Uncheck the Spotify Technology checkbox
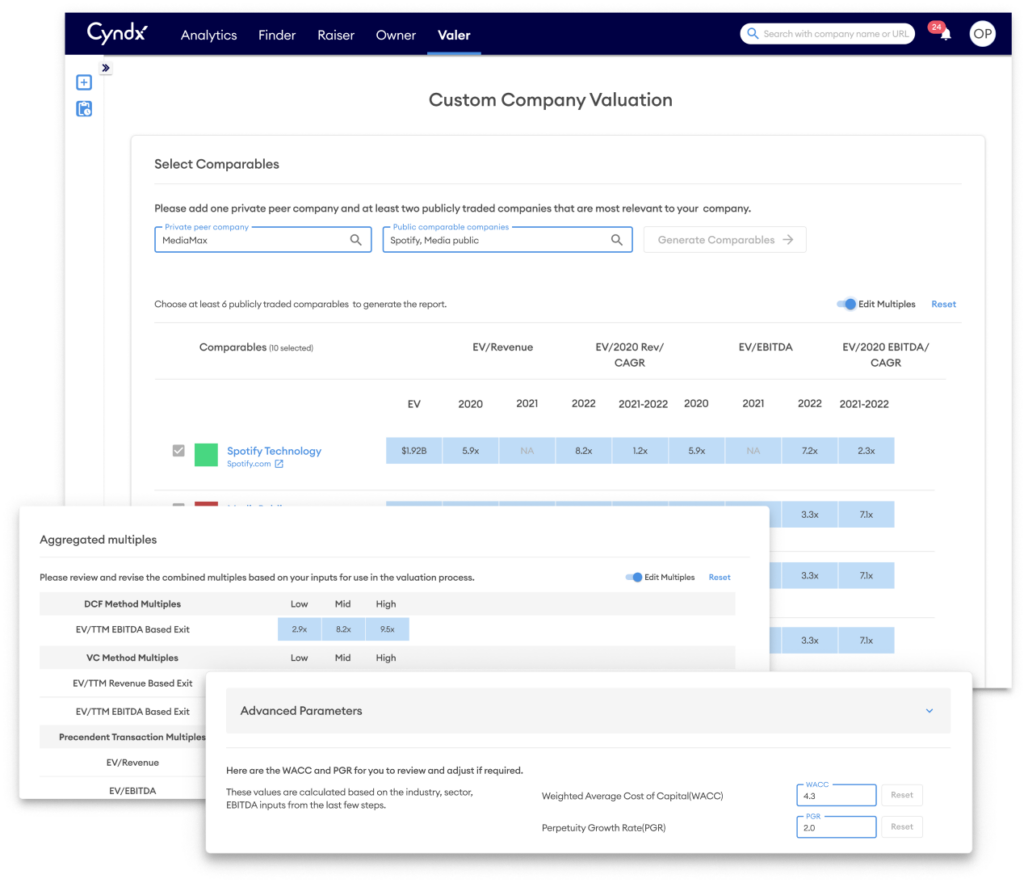 tap(178, 451)
